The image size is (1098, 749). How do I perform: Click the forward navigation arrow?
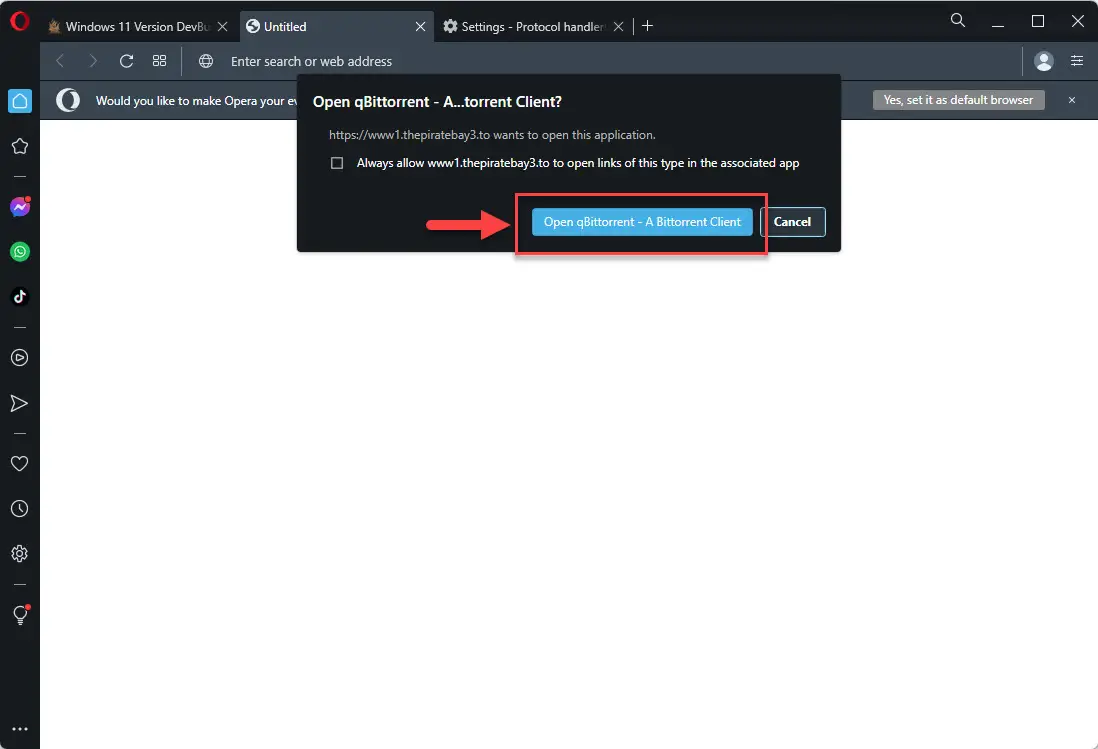tap(92, 61)
